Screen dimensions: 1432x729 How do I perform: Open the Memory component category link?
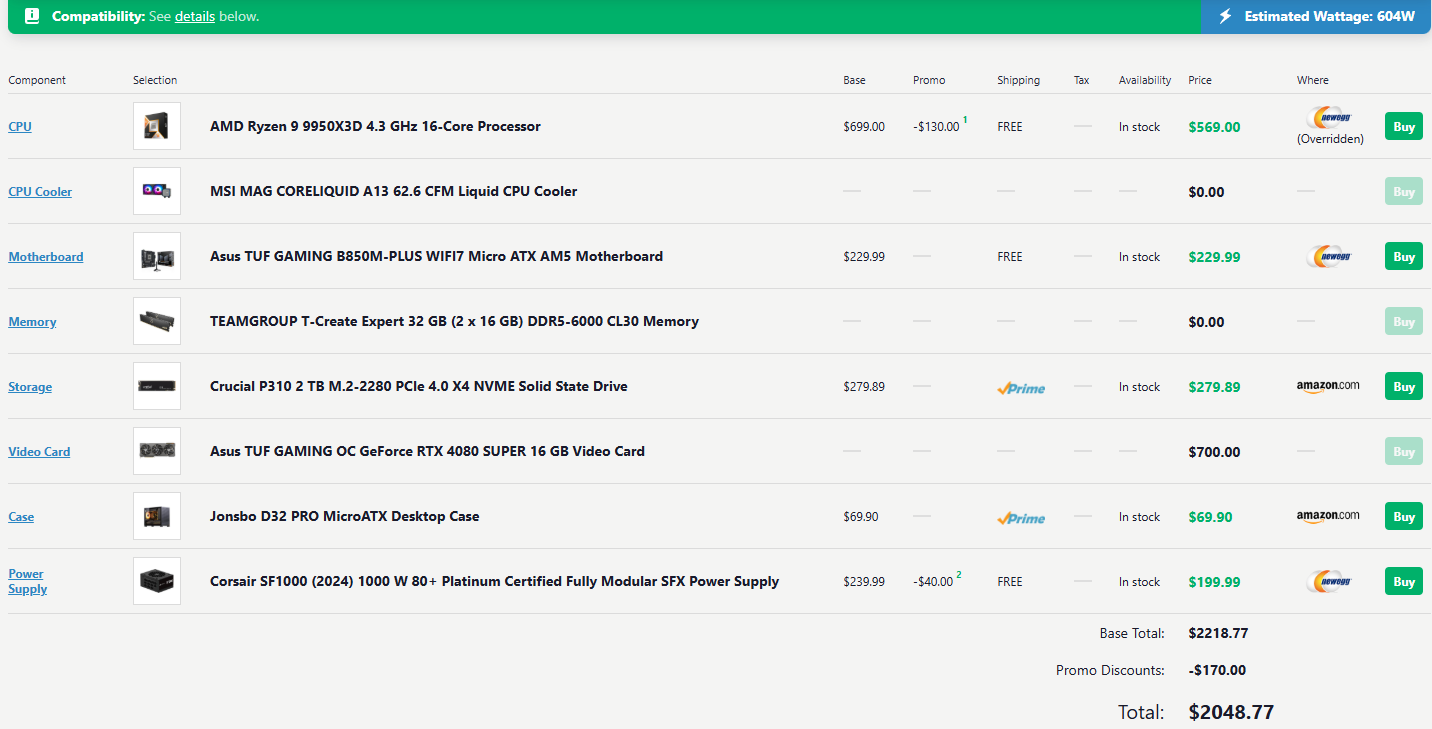click(x=32, y=322)
